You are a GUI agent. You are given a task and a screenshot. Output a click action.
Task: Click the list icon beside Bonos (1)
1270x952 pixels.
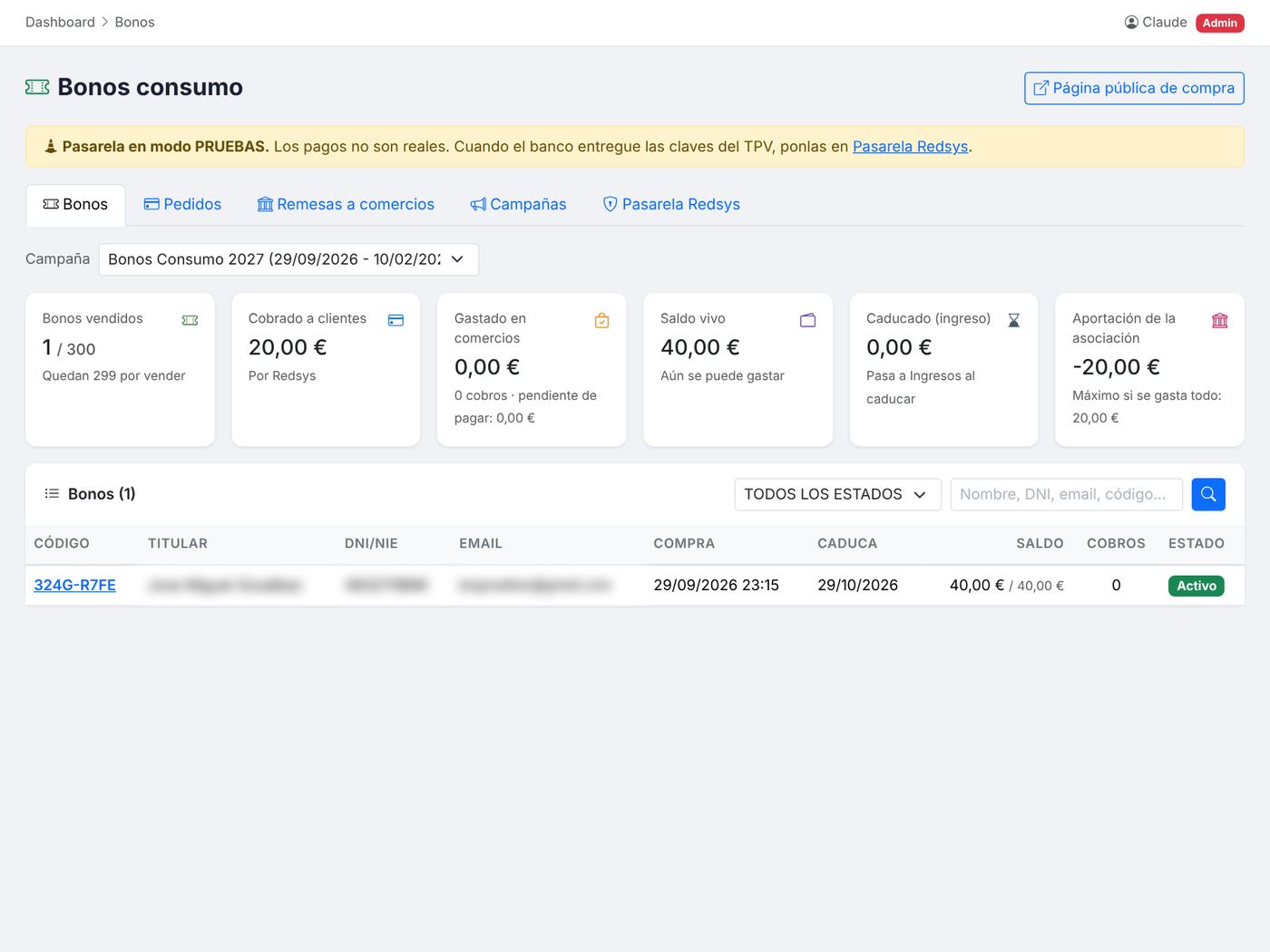52,494
